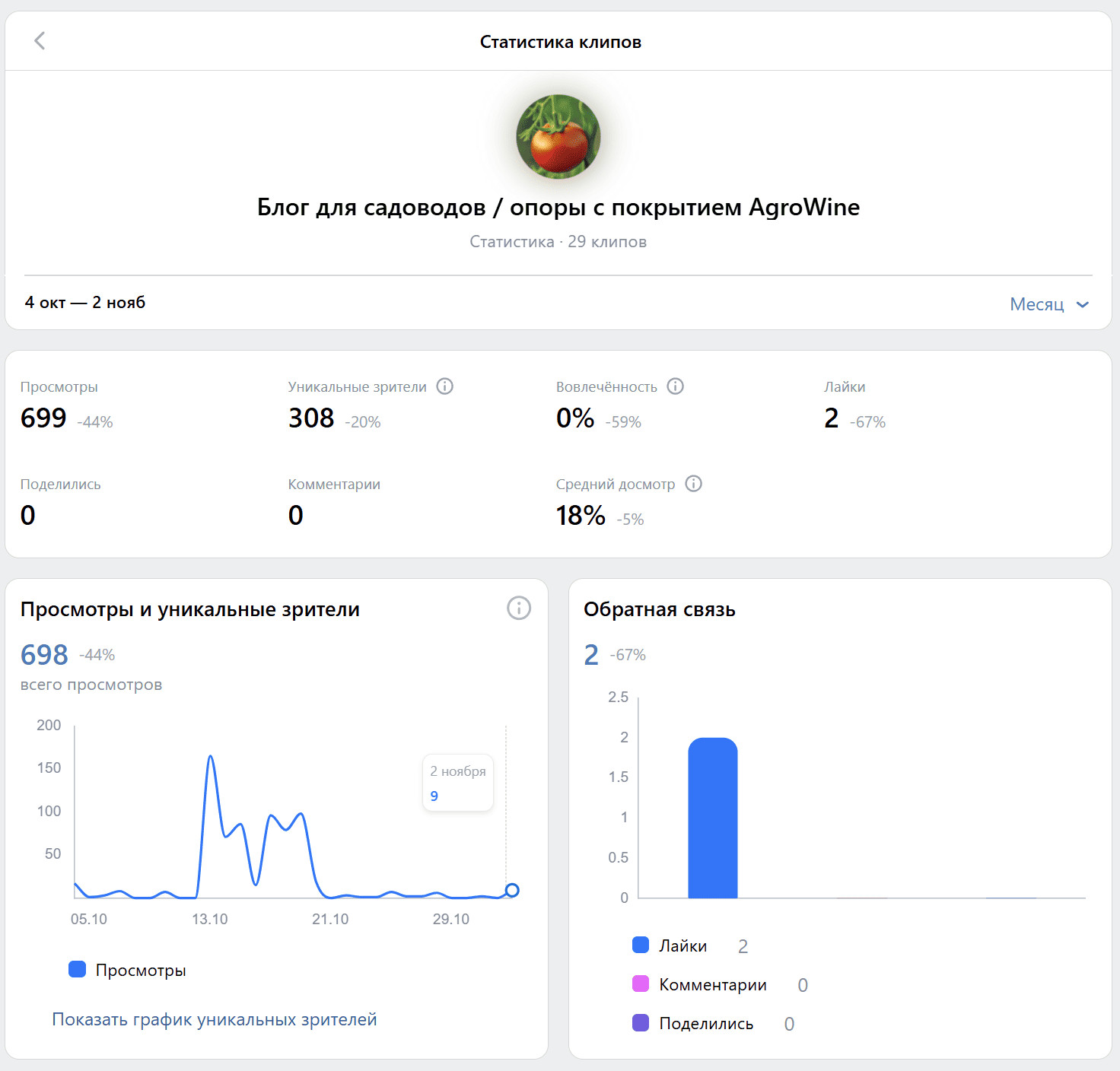Click Поделились purple legend swatch

point(641,1023)
